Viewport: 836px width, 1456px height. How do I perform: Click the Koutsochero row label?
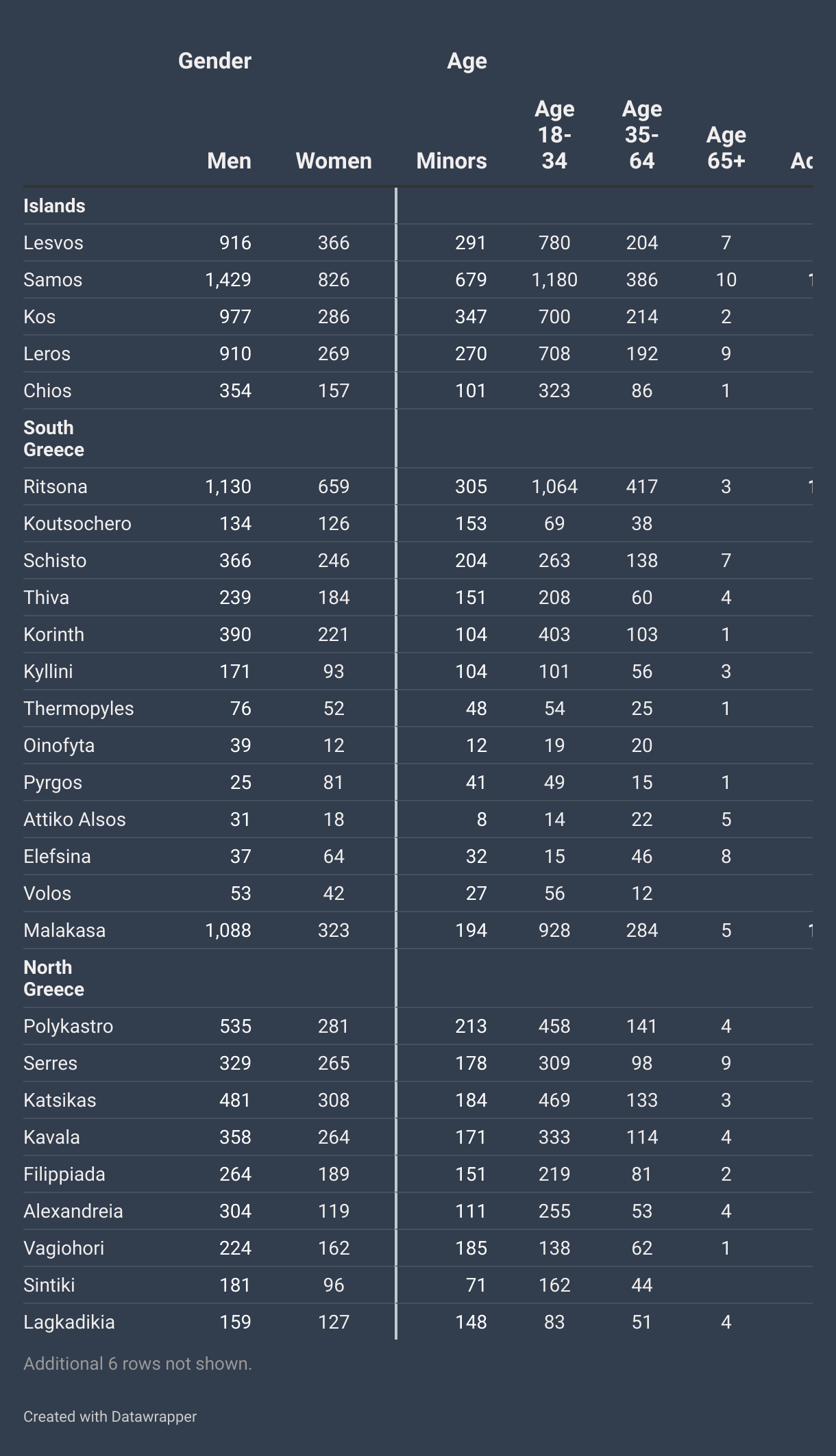tap(77, 524)
